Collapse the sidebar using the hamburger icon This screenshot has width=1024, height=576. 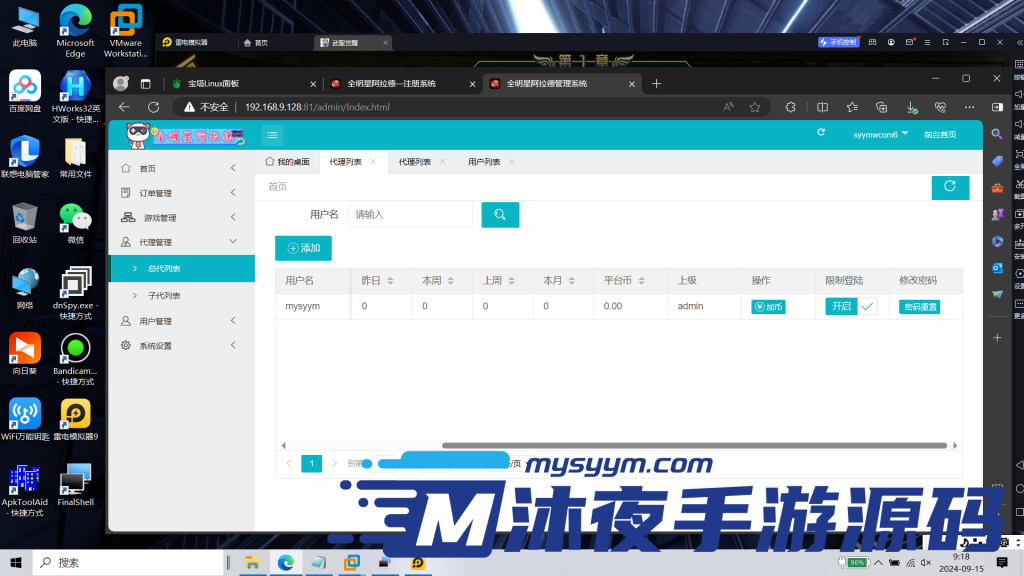tap(272, 135)
